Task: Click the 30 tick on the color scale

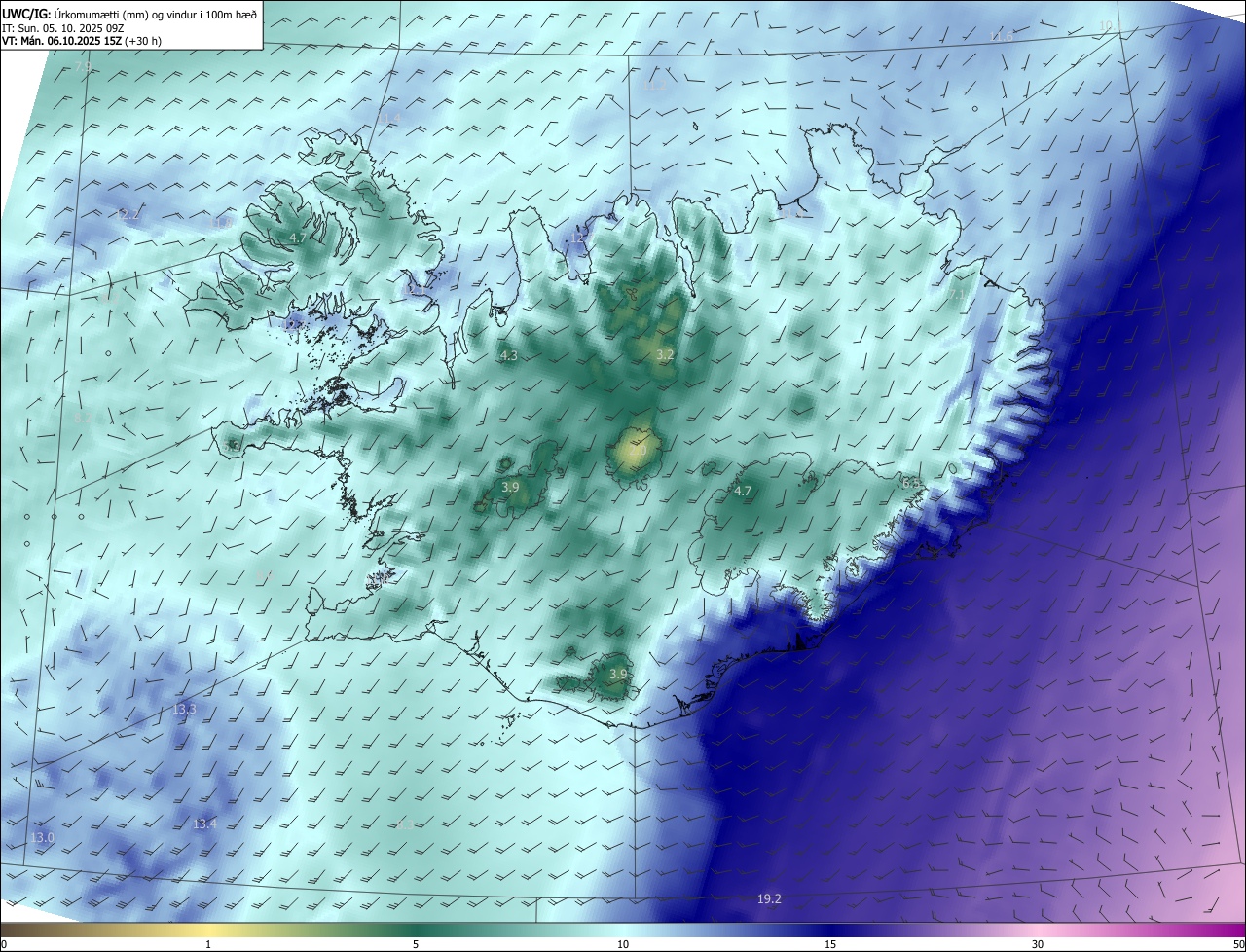Action: pyautogui.click(x=1038, y=944)
